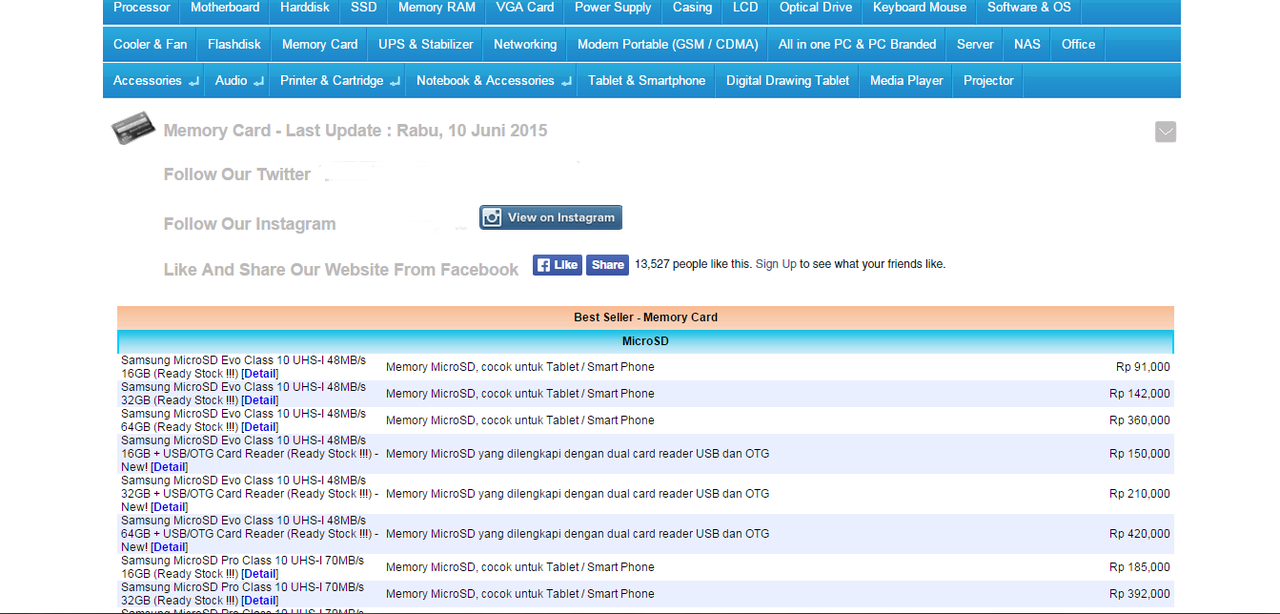Screen dimensions: 1280x614
Task: Open the Casing menu
Action: (692, 8)
